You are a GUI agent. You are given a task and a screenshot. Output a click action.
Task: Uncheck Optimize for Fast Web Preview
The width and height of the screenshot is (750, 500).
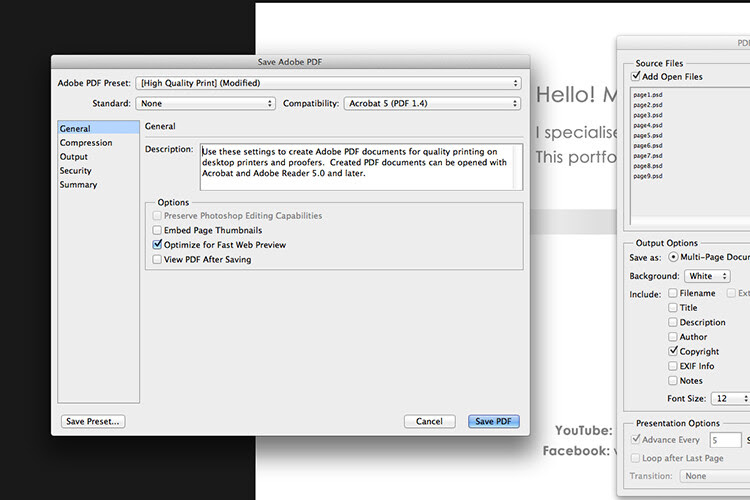pos(157,244)
